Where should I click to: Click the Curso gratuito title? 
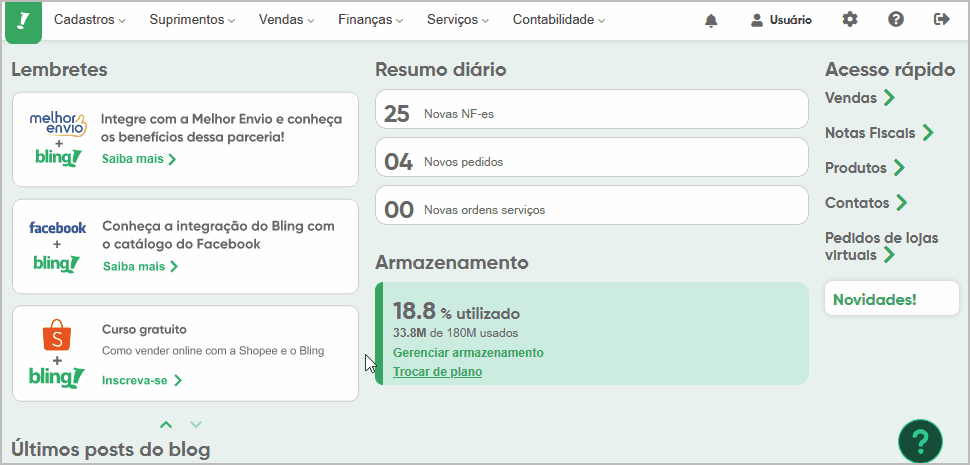point(144,329)
